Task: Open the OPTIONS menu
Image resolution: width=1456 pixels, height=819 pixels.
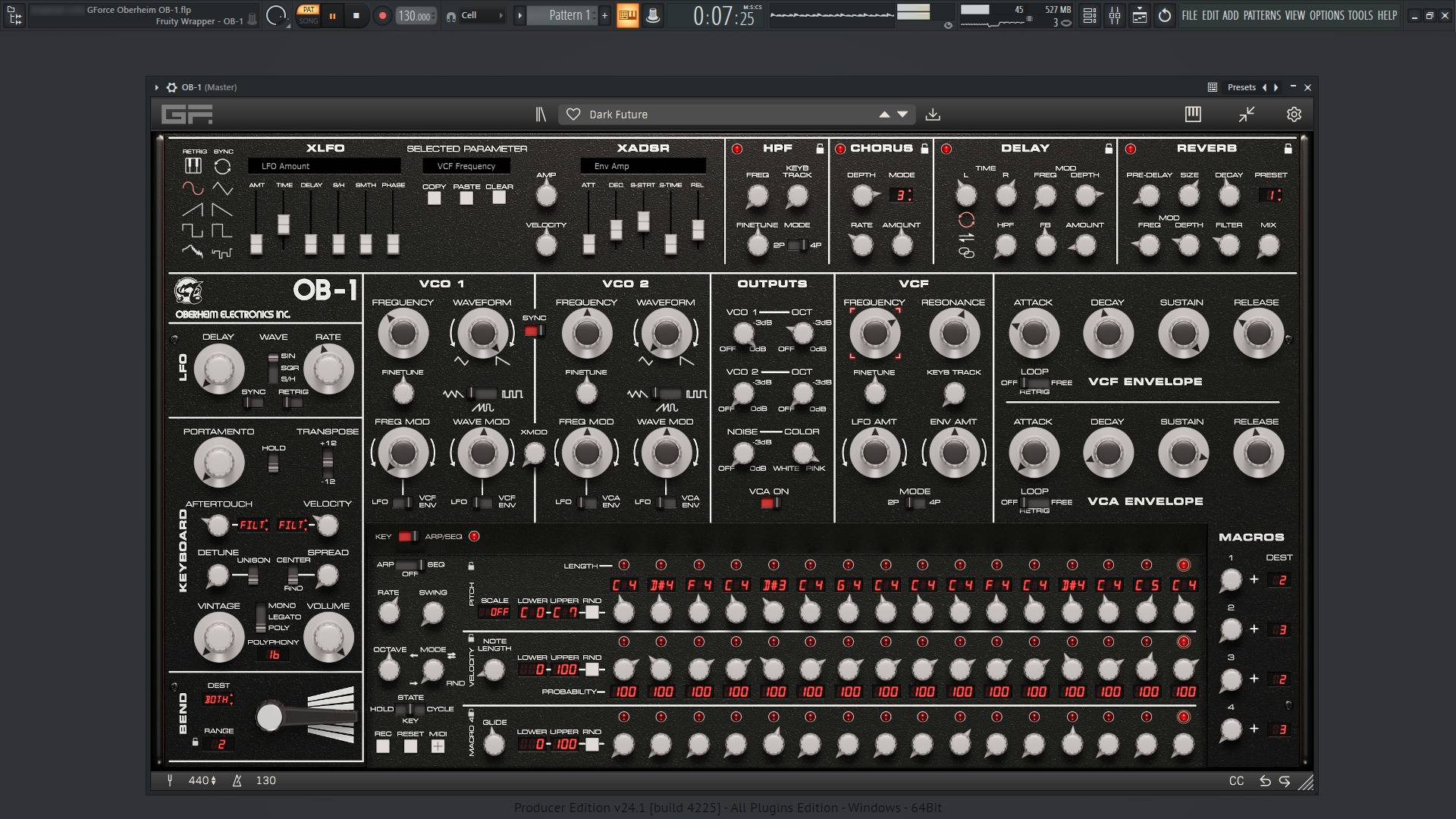Action: [1326, 15]
